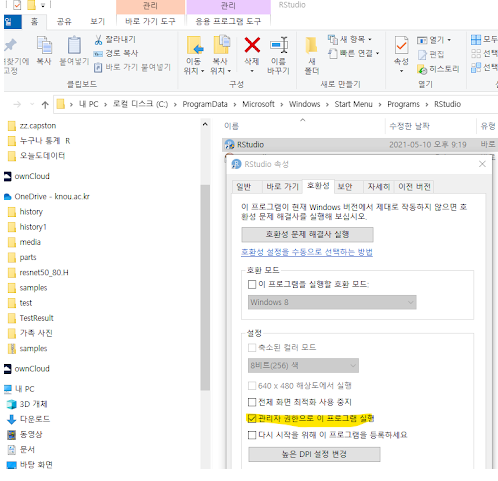Open 보기 (View) ribbon tab
This screenshot has height=481, width=498.
point(97,22)
